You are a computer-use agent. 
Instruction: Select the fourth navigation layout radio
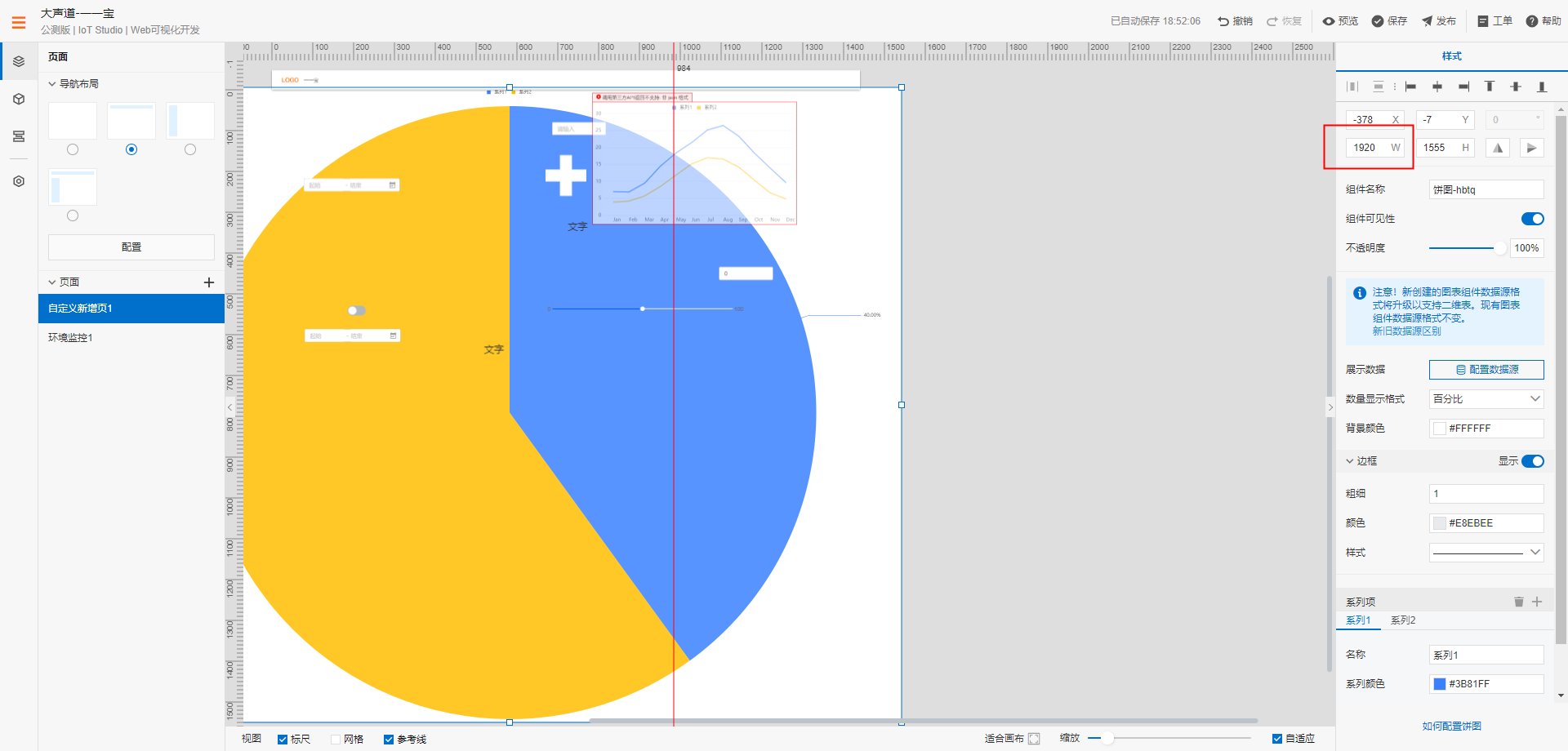[x=73, y=216]
